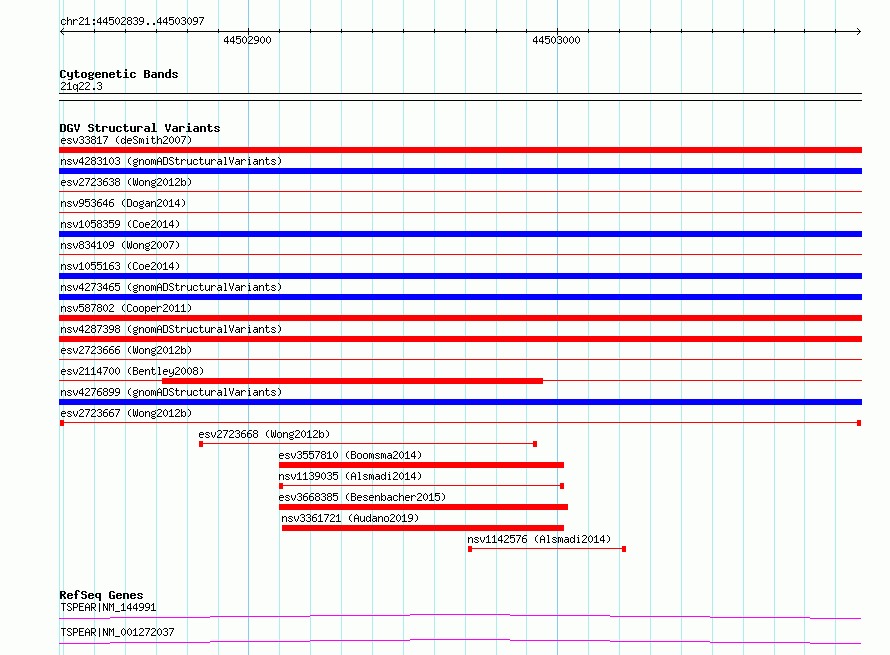Viewport: 890px width, 655px height.
Task: Click the nsv4287398 (gnomADStructuralVariants) label
Action: click(x=171, y=329)
